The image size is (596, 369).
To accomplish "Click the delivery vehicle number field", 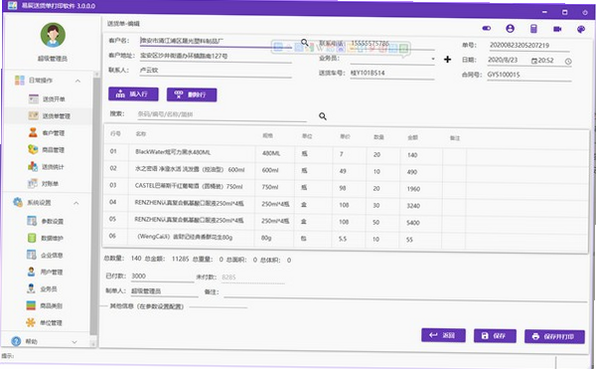I will pos(392,73).
